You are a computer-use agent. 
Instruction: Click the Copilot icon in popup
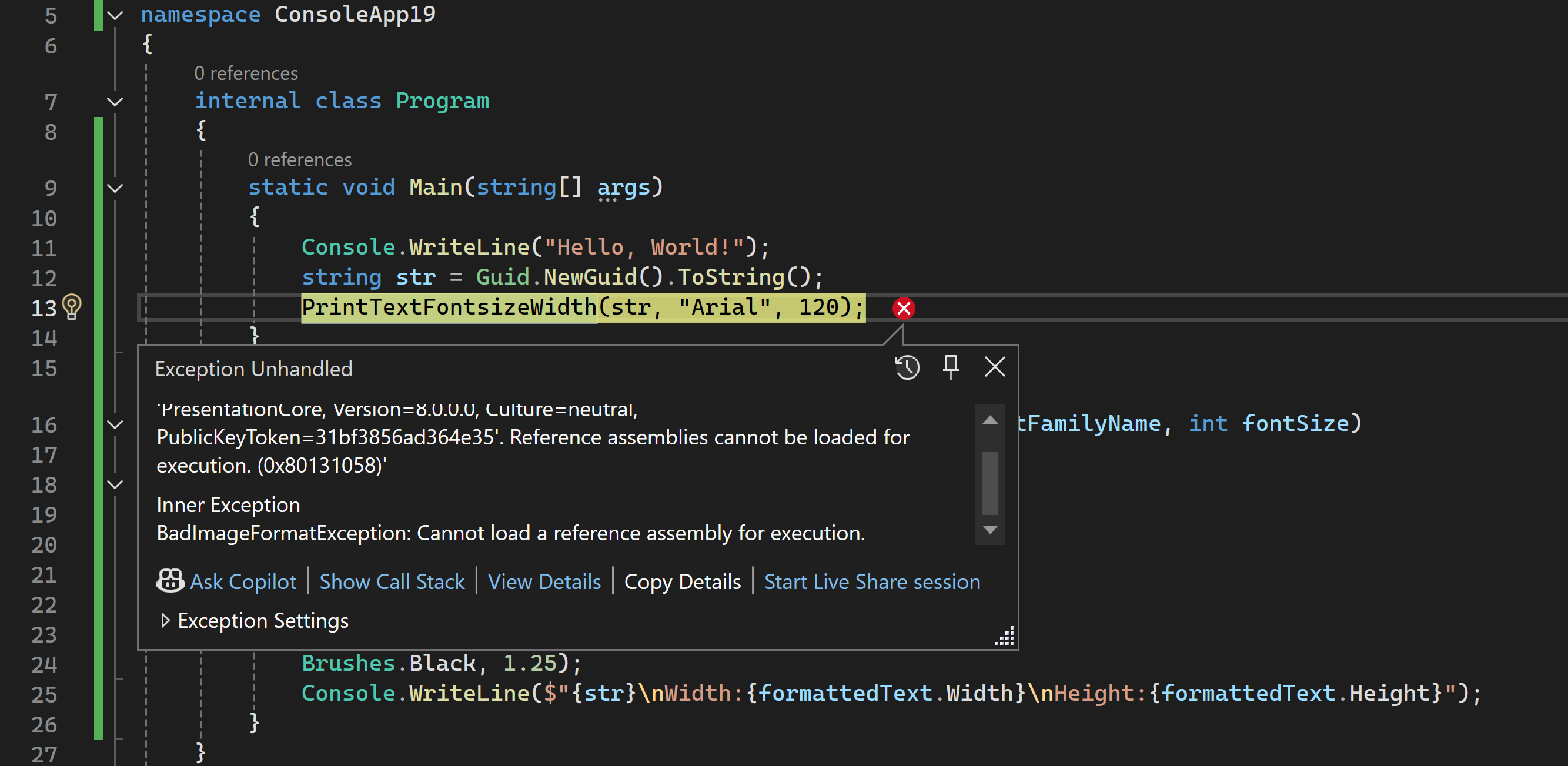(170, 581)
